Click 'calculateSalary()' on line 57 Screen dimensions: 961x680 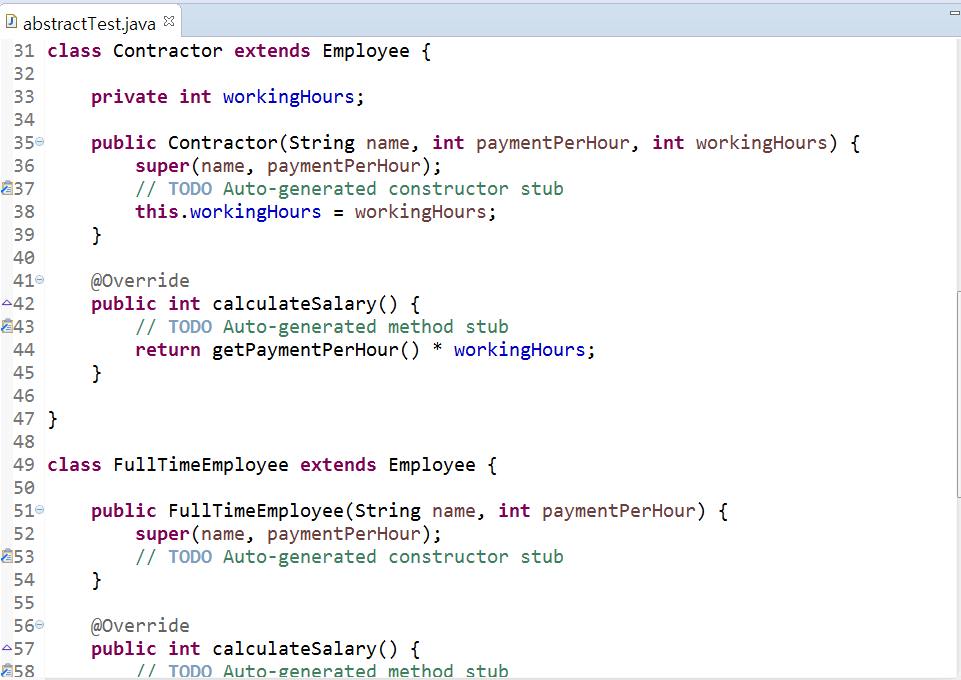click(x=305, y=649)
